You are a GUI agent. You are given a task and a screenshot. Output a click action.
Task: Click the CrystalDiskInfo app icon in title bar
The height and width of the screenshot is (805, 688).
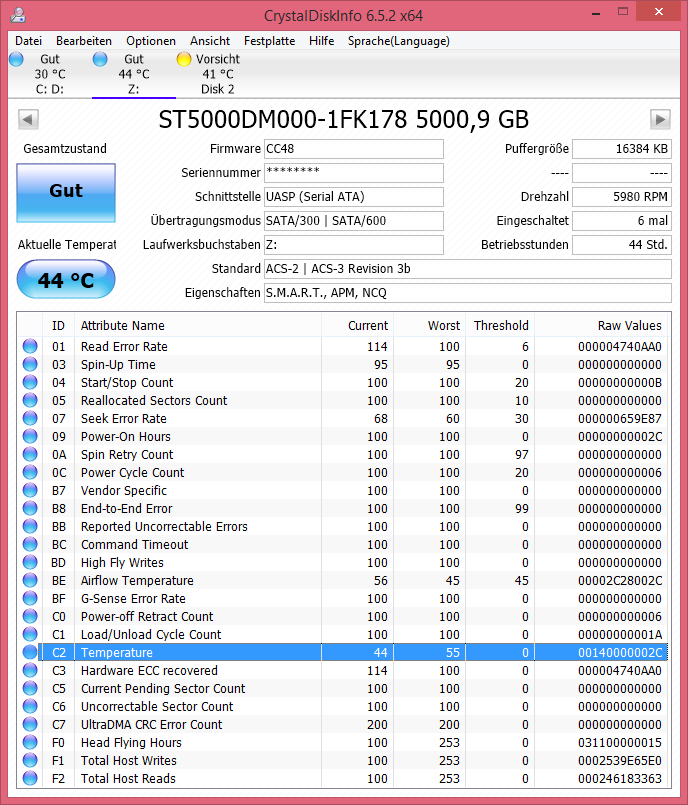pyautogui.click(x=18, y=15)
